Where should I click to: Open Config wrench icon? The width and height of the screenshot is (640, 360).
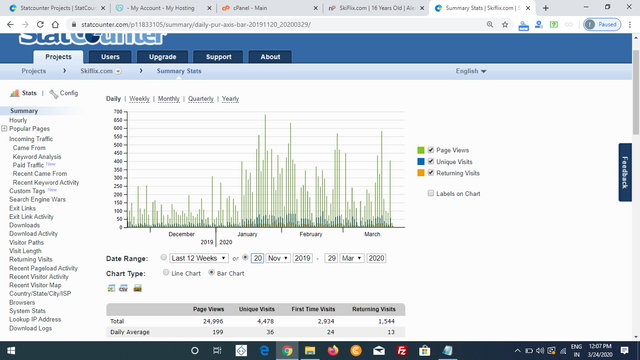[x=53, y=94]
